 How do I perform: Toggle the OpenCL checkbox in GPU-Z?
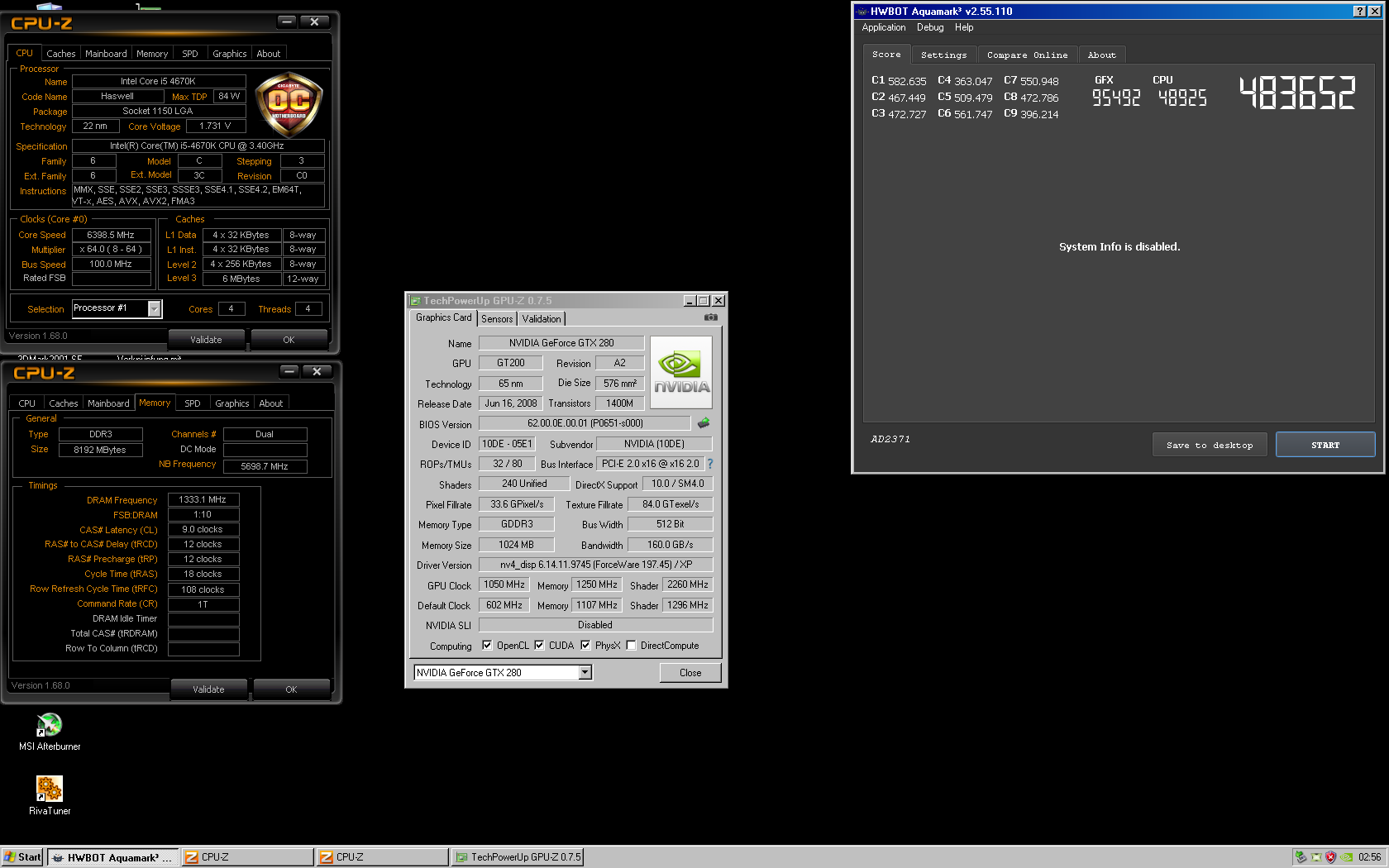tap(487, 646)
